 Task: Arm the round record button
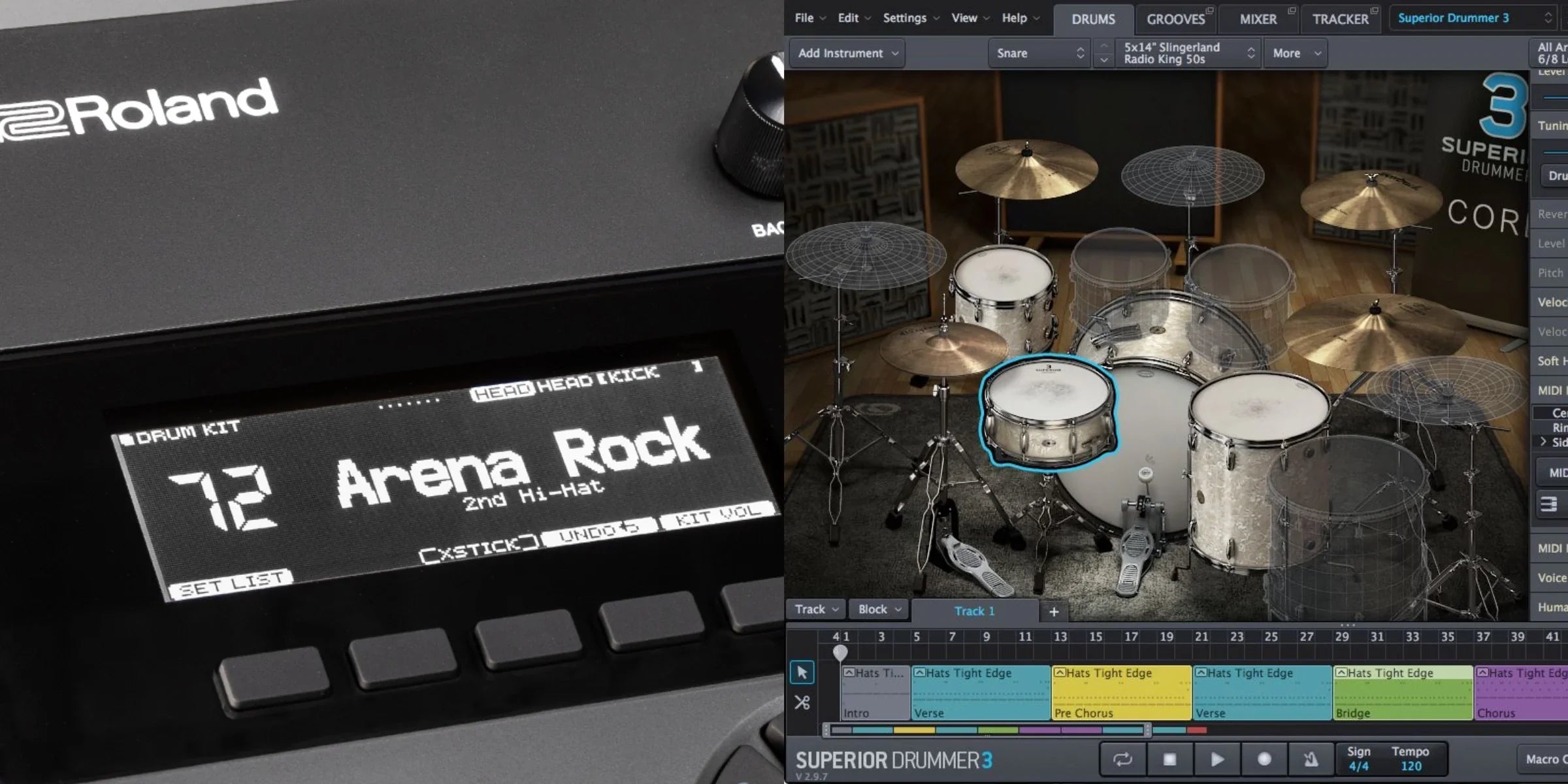pos(1264,759)
